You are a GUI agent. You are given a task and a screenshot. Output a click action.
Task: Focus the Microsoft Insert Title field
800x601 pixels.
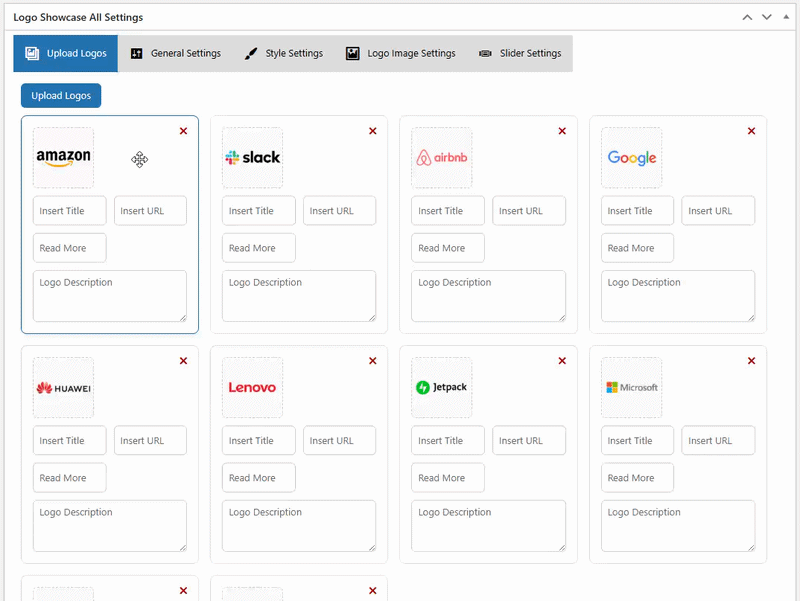pyautogui.click(x=637, y=440)
